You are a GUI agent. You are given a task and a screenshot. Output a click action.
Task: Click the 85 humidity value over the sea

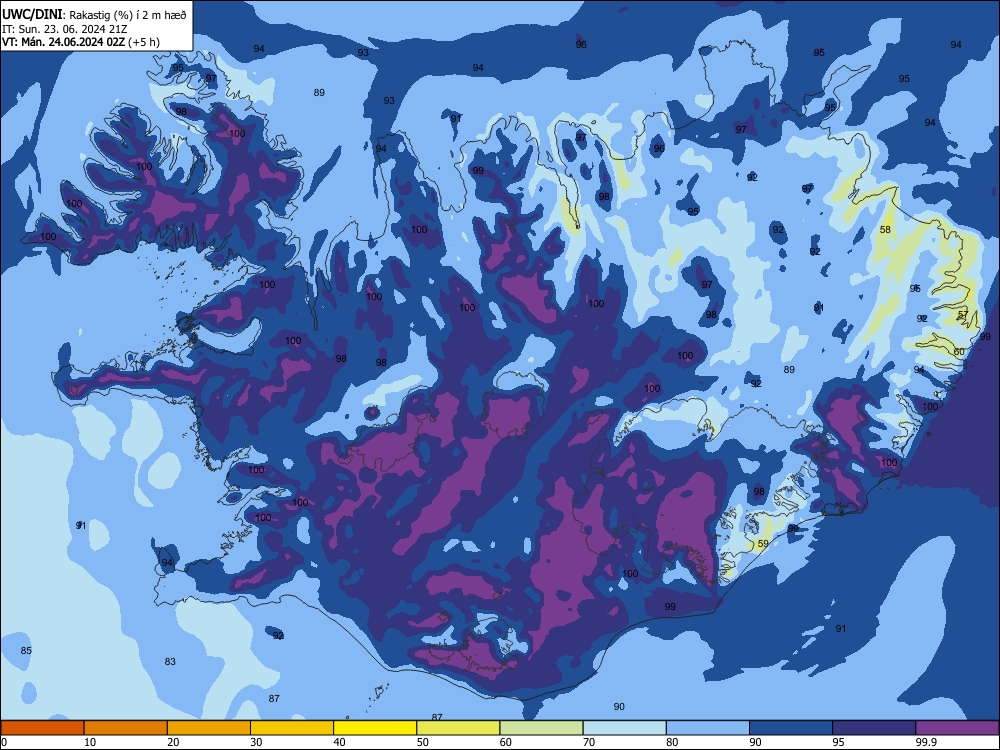tap(26, 651)
